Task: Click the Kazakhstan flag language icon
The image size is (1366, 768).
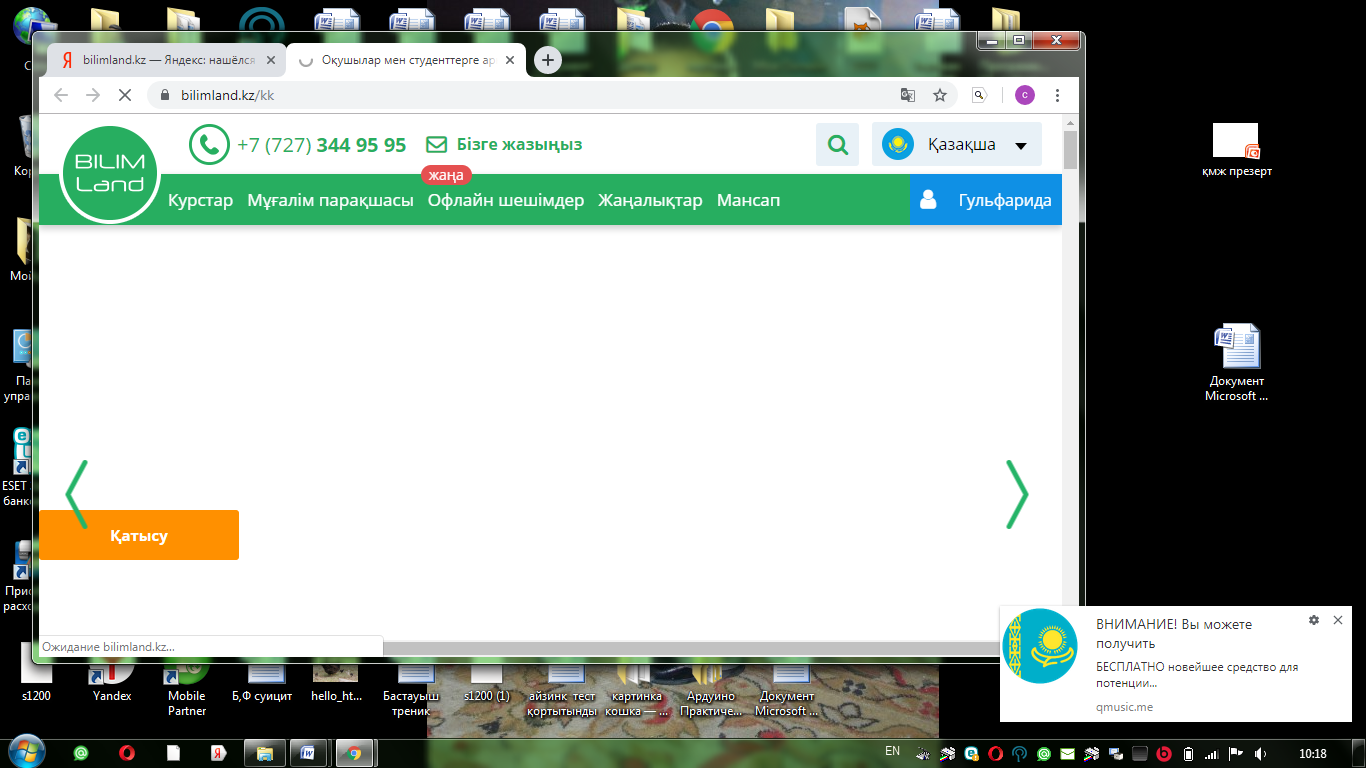Action: tap(897, 144)
